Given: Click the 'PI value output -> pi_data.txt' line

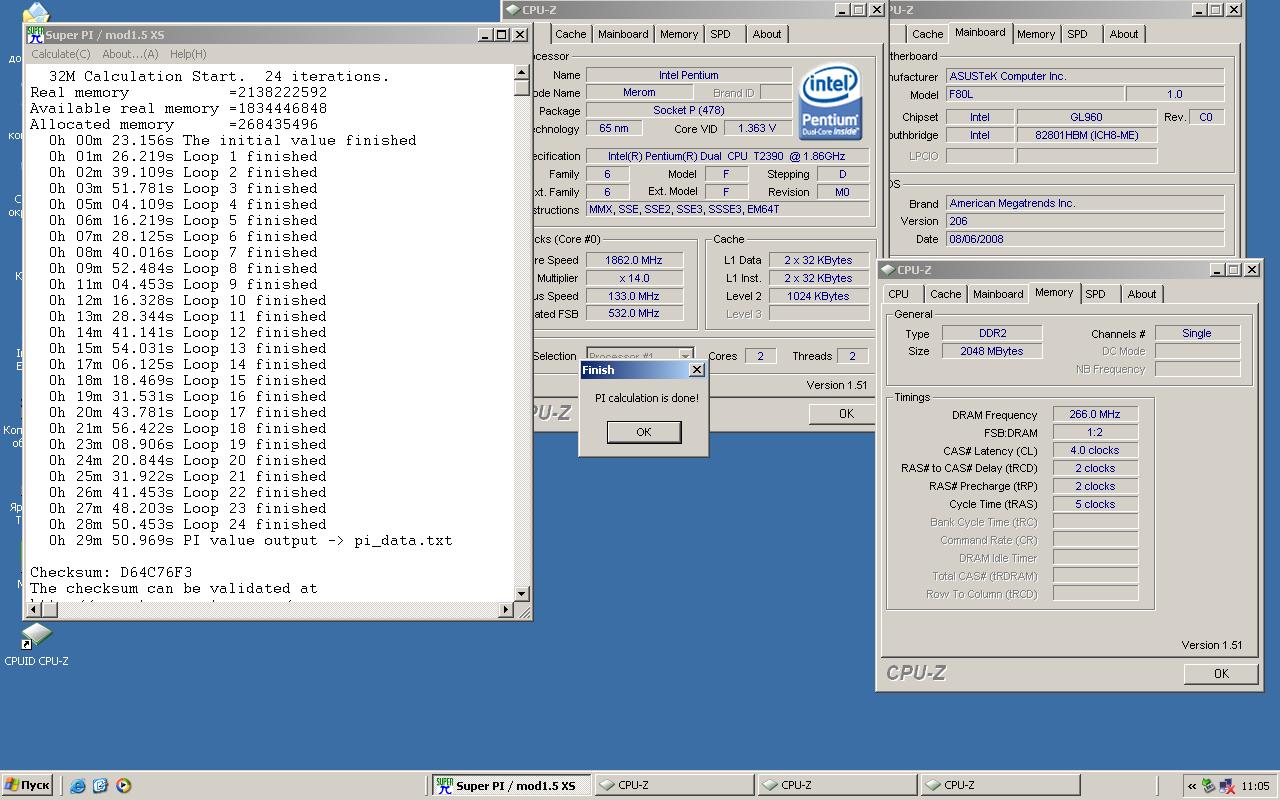Looking at the screenshot, I should point(251,540).
